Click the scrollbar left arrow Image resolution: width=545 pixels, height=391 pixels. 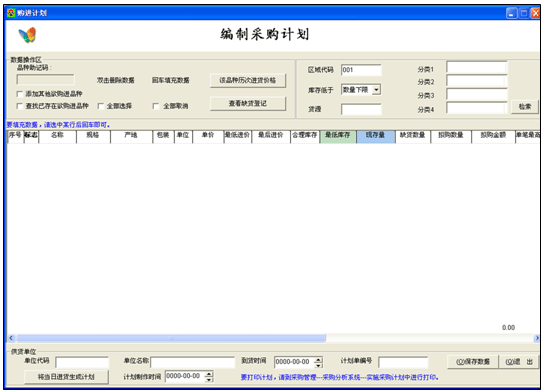[11, 338]
